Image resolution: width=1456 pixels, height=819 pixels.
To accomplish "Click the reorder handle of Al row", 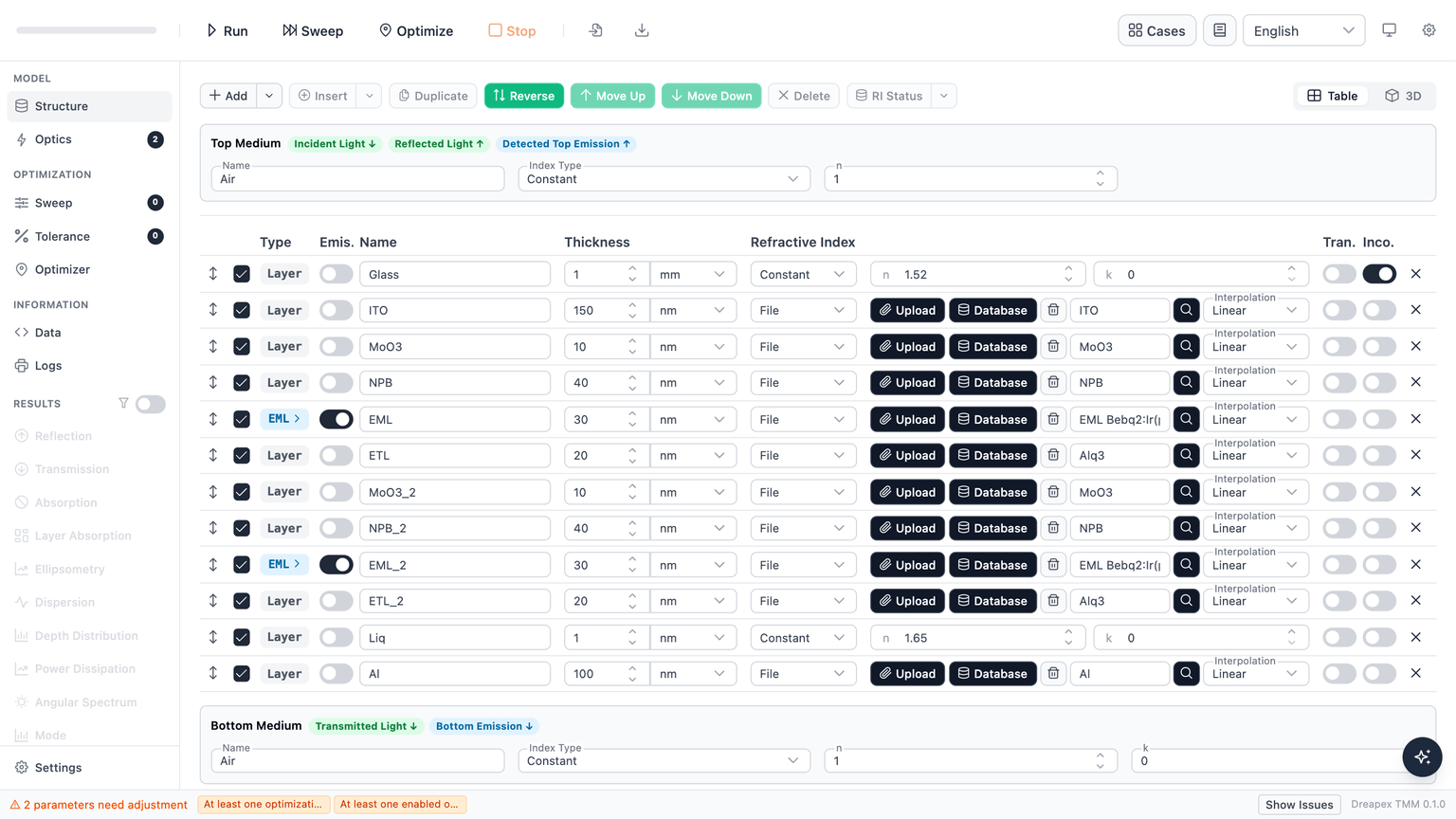I will click(x=213, y=674).
